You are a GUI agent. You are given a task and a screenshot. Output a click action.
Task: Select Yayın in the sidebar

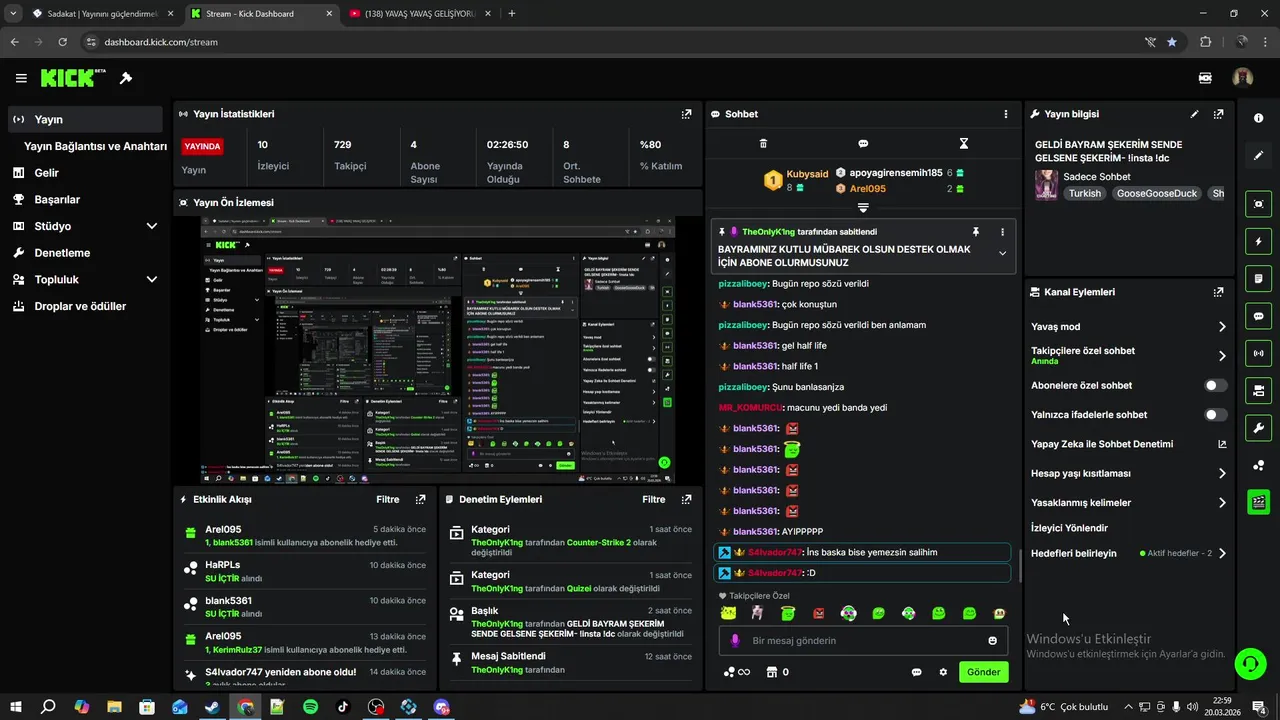point(85,119)
